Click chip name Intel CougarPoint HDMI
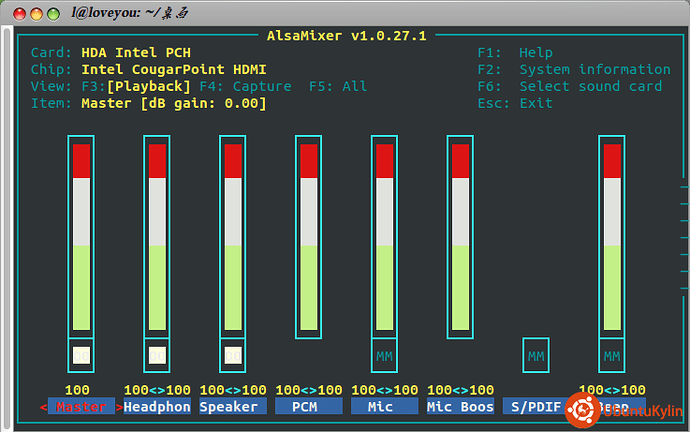690x432 pixels. click(174, 70)
